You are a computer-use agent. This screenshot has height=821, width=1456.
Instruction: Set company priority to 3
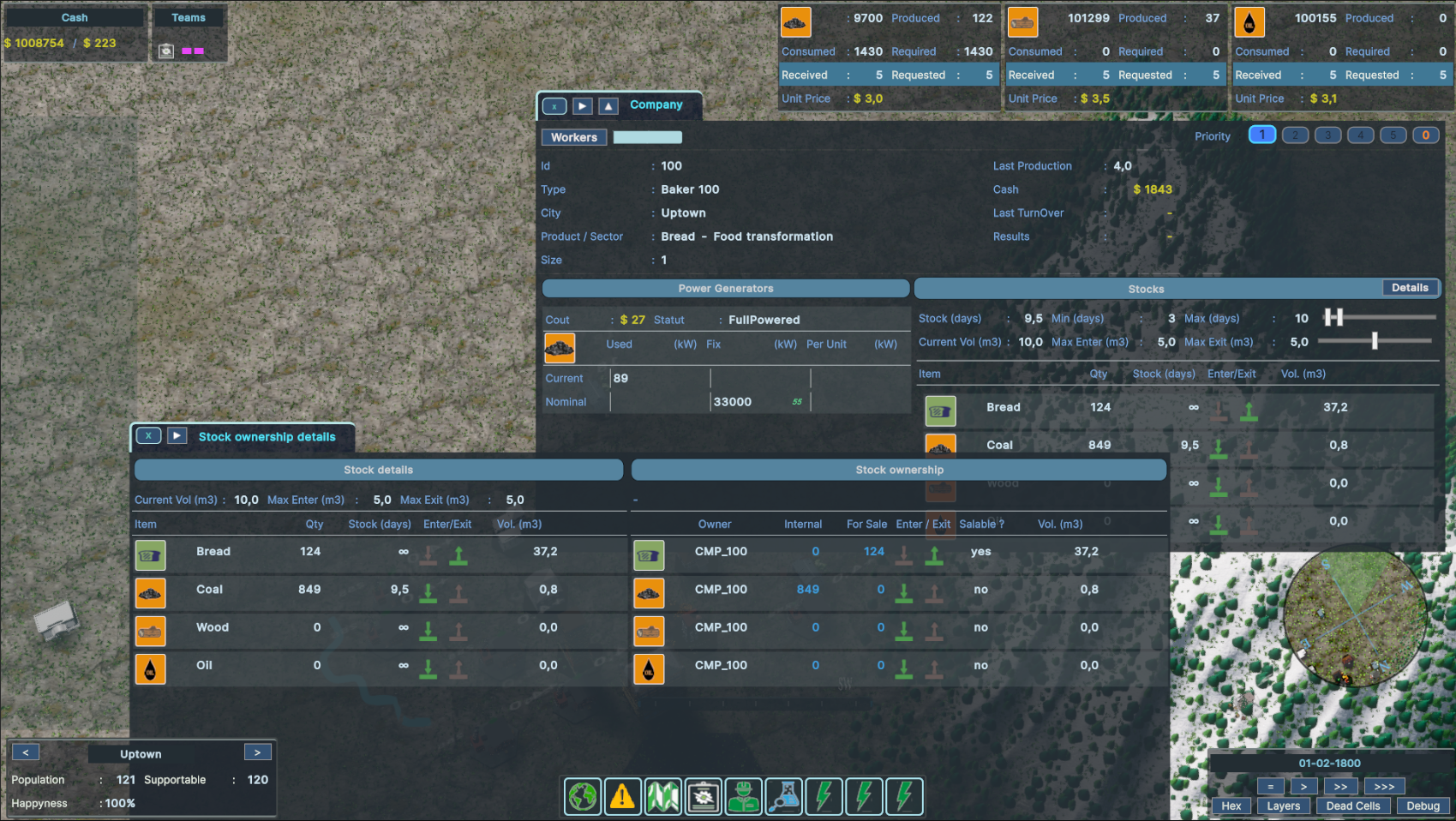click(x=1327, y=135)
